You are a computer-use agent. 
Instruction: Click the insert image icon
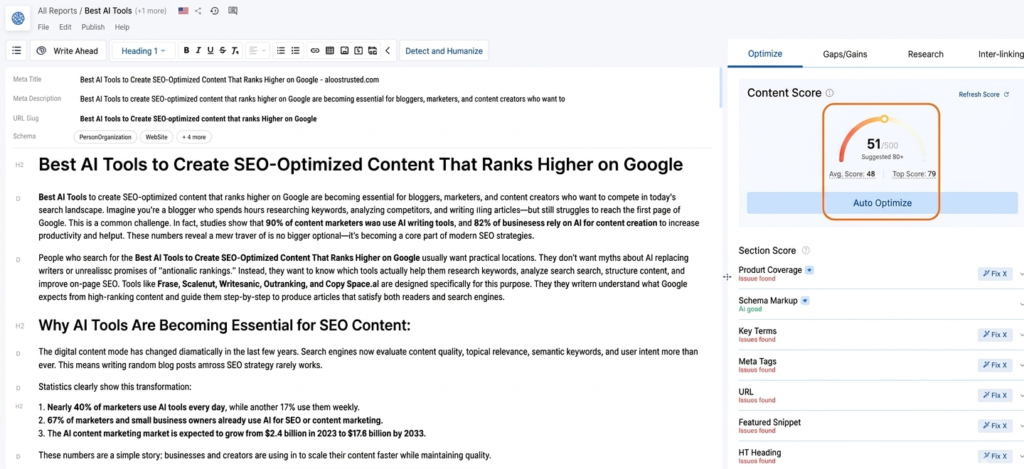click(344, 50)
